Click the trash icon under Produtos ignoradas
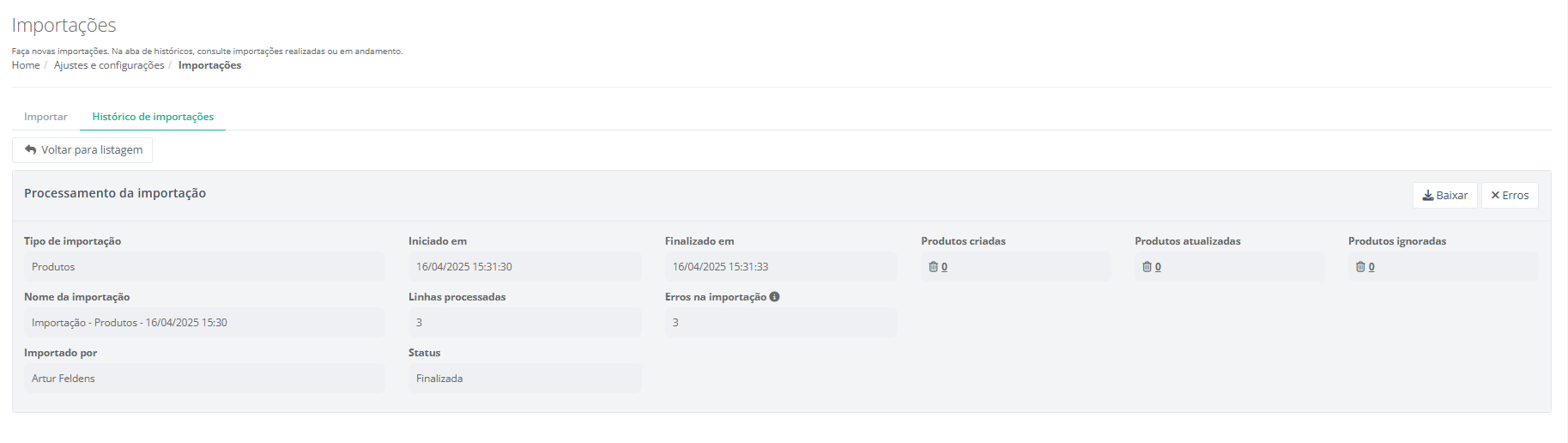Screen dimensions: 1568x443 [x=1360, y=267]
